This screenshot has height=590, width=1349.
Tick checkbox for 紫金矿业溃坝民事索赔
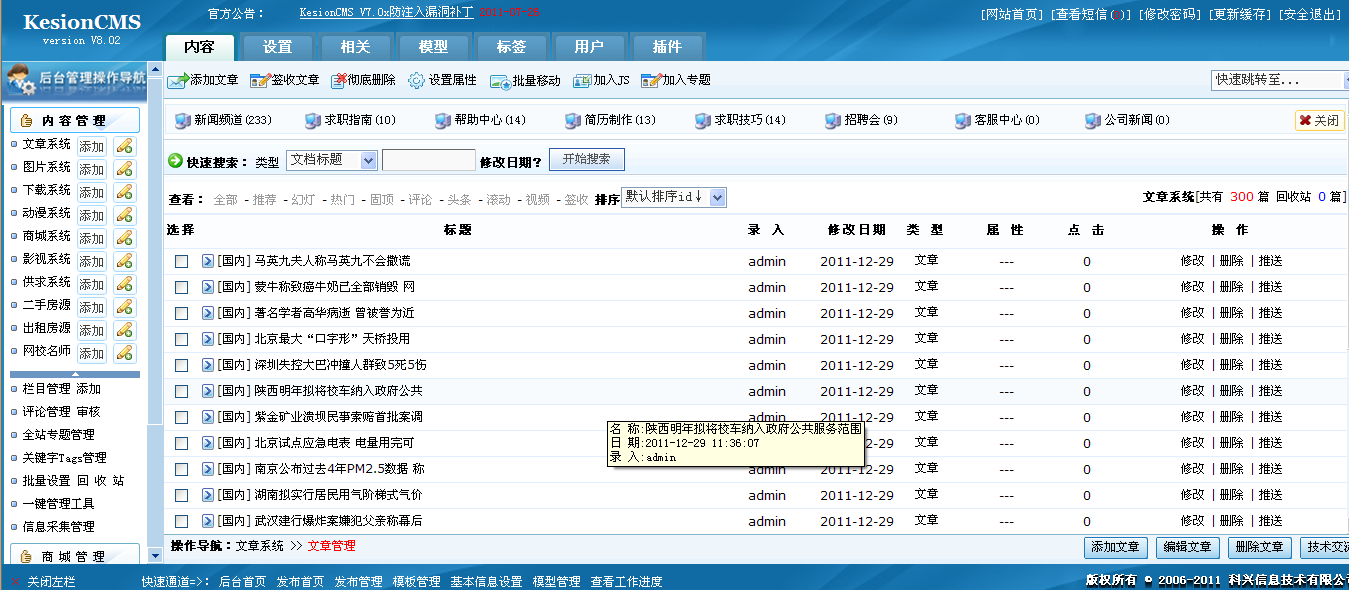(181, 417)
